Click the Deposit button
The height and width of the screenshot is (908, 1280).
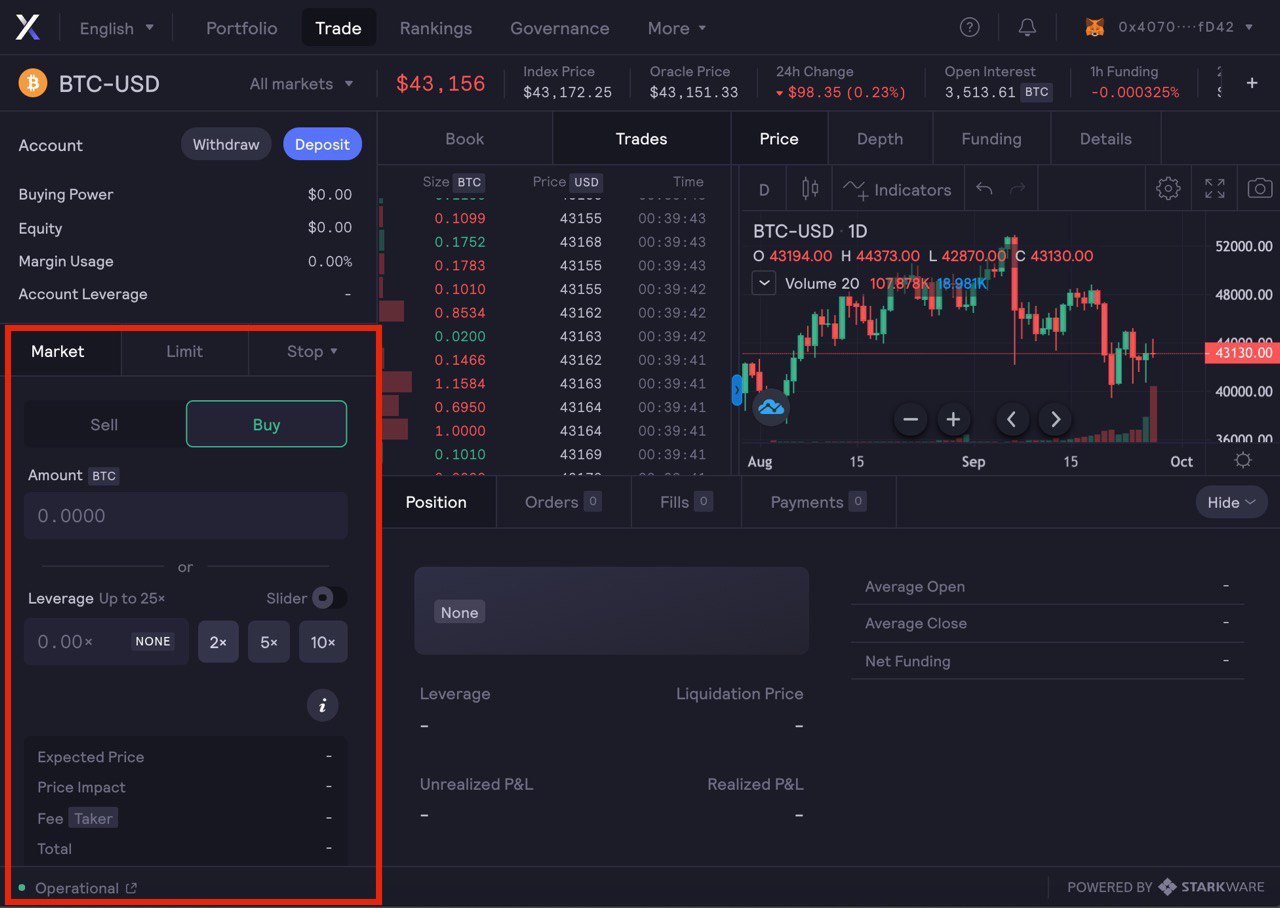point(322,144)
